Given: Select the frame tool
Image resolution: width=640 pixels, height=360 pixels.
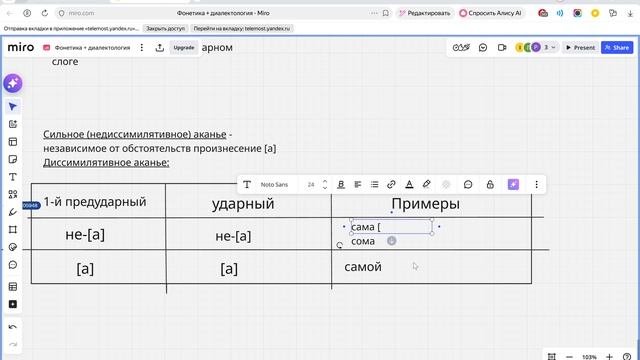Looking at the screenshot, I should tap(13, 229).
